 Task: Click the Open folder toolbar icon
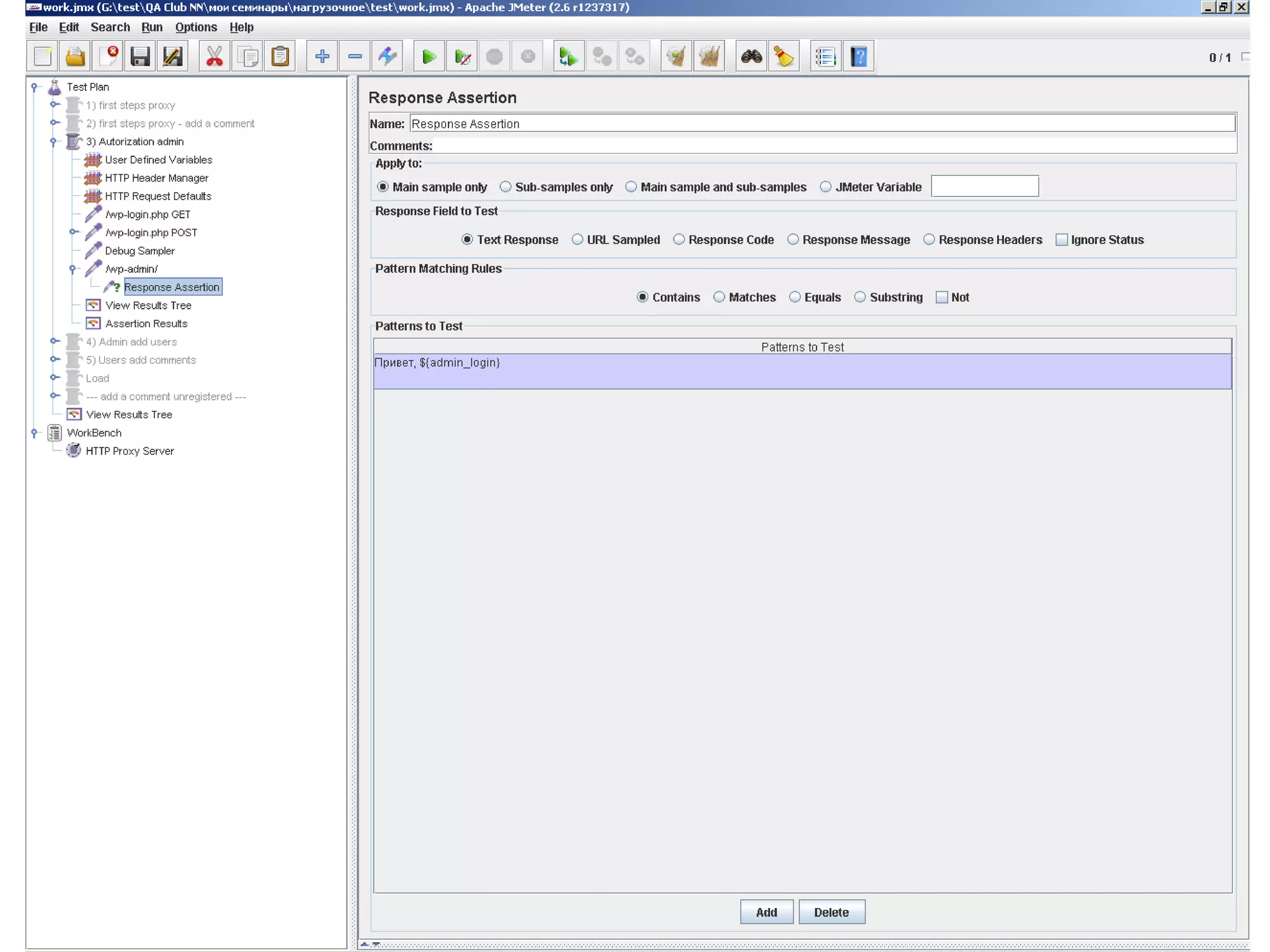[x=75, y=57]
